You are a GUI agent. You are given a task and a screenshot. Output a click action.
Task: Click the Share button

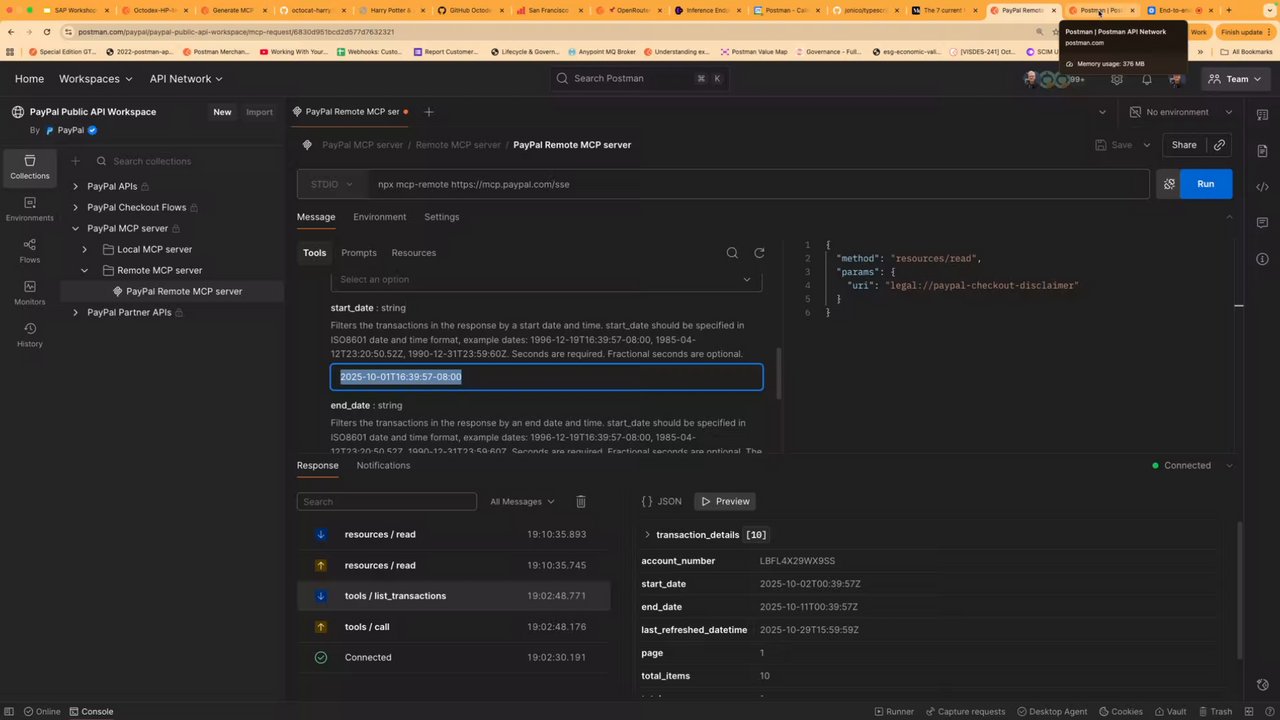[x=1184, y=145]
